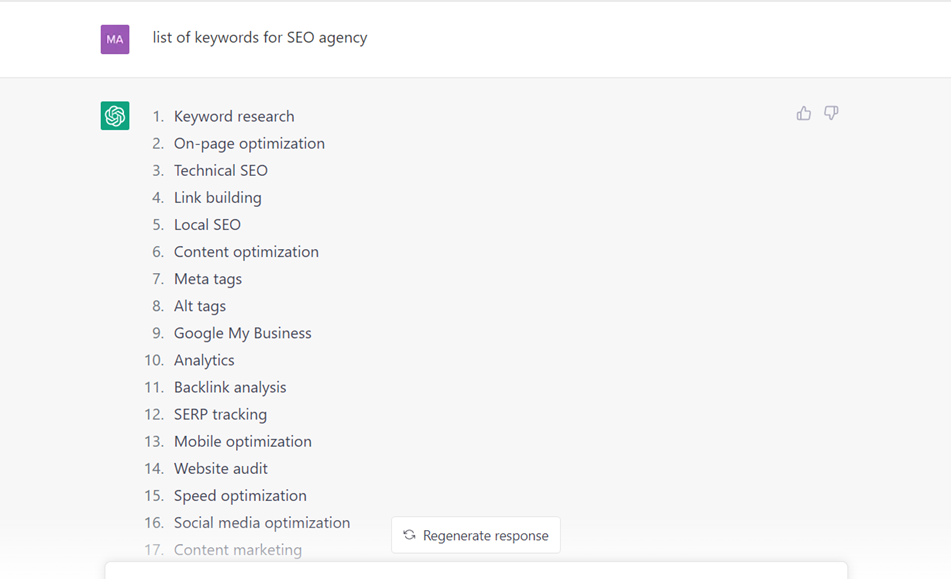The width and height of the screenshot is (951, 579).
Task: Click the thumbs down icon
Action: coord(831,114)
